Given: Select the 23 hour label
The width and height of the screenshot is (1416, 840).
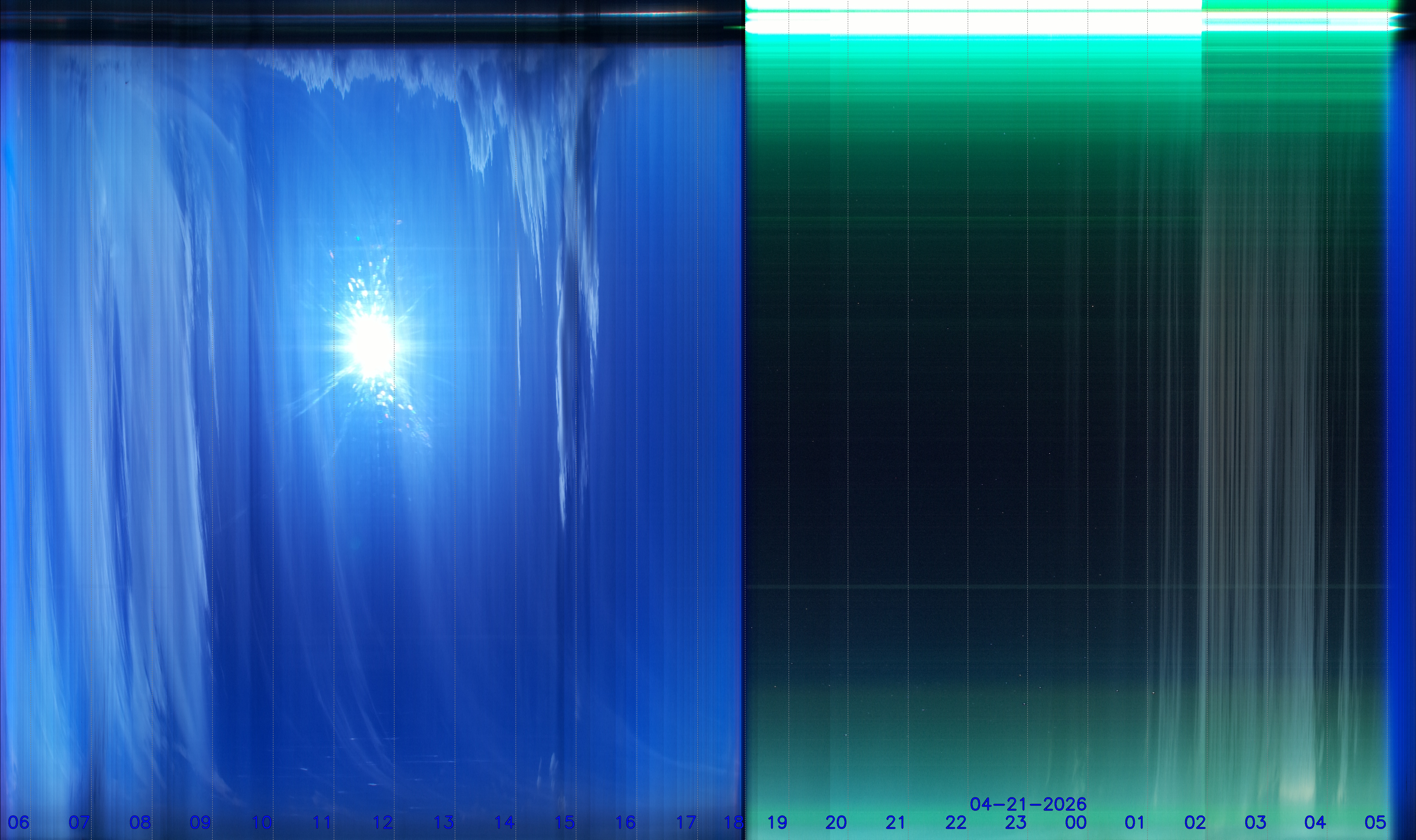Looking at the screenshot, I should 1015,822.
